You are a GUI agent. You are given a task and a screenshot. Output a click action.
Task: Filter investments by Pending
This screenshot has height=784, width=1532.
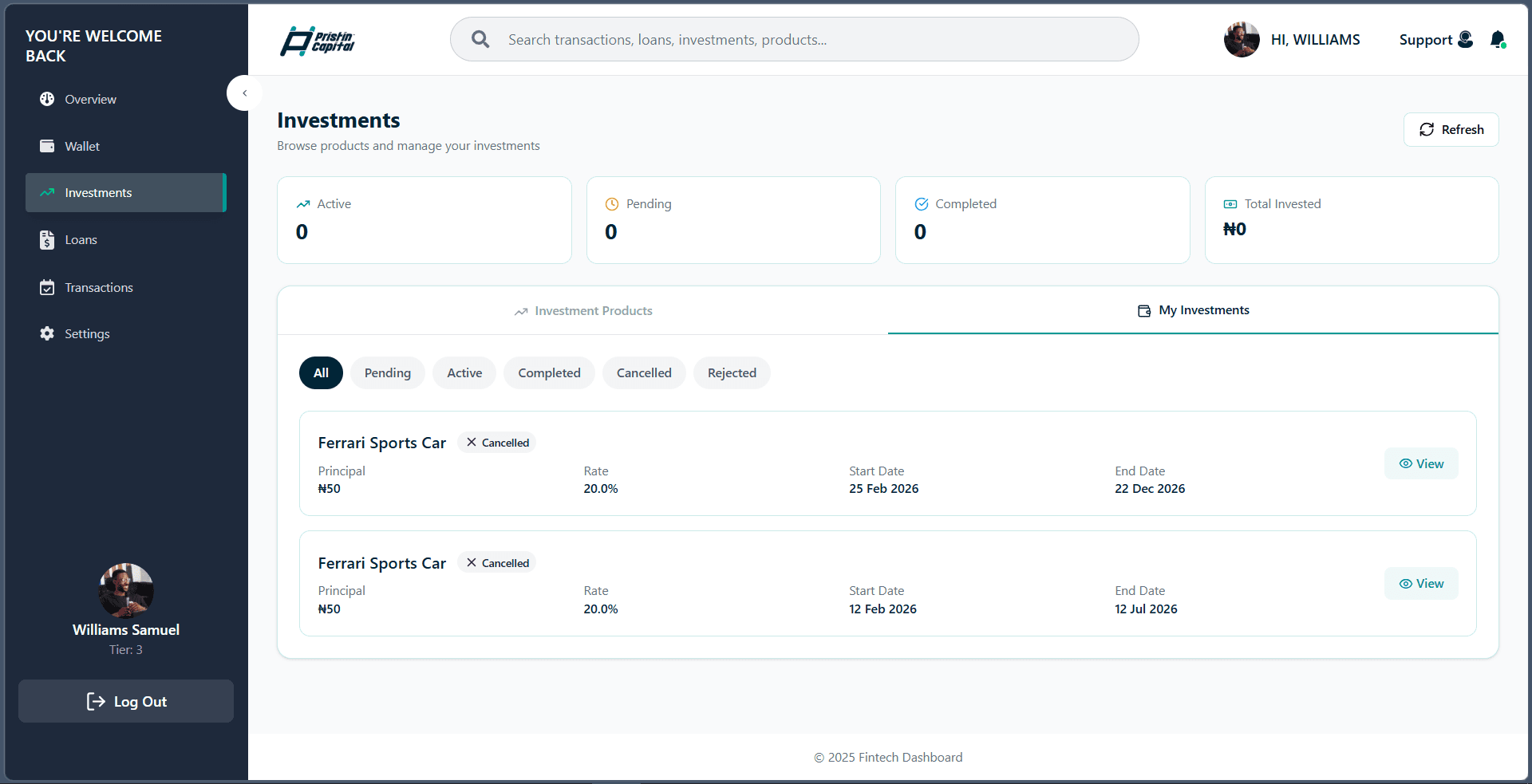coord(388,372)
